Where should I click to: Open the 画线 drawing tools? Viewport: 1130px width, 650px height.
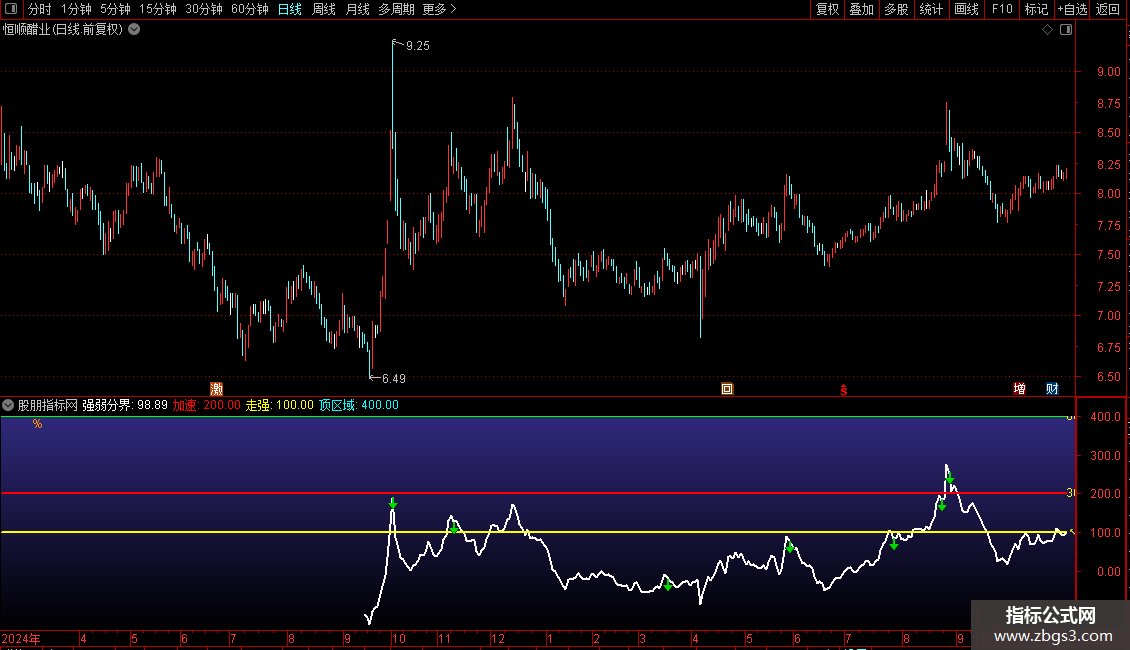pyautogui.click(x=966, y=9)
